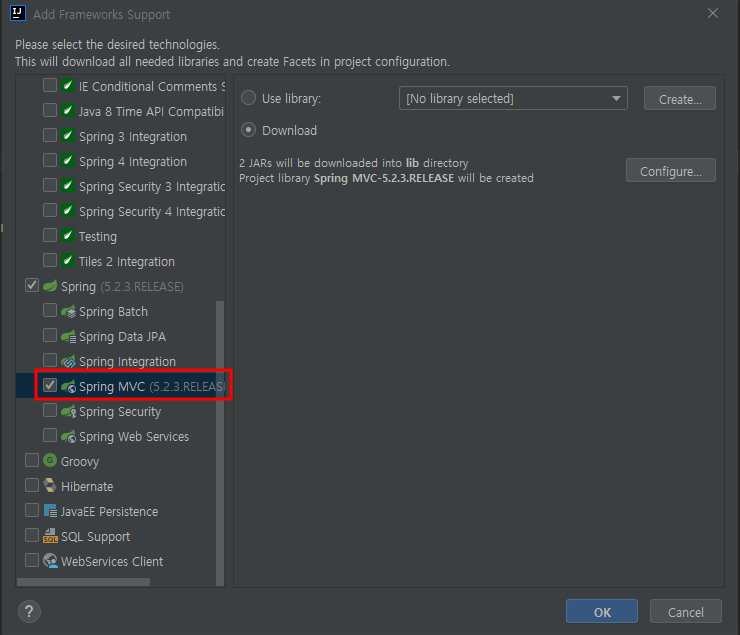This screenshot has height=635, width=740.
Task: Click the Thymeleaf icon beside Spring 3 Integration
Action: click(68, 135)
